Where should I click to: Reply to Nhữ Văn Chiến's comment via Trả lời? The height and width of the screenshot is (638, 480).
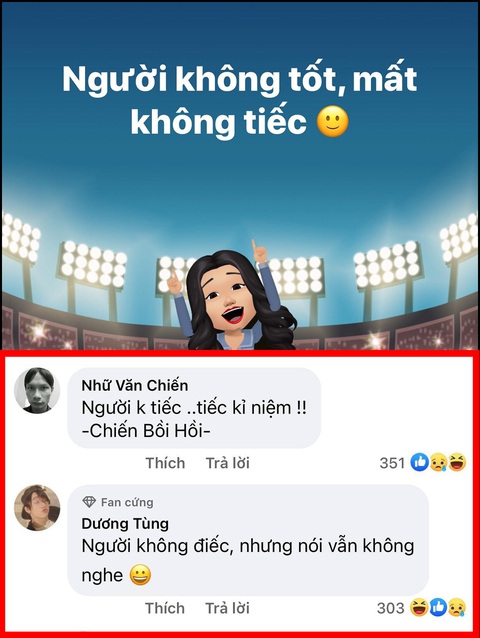pyautogui.click(x=227, y=463)
